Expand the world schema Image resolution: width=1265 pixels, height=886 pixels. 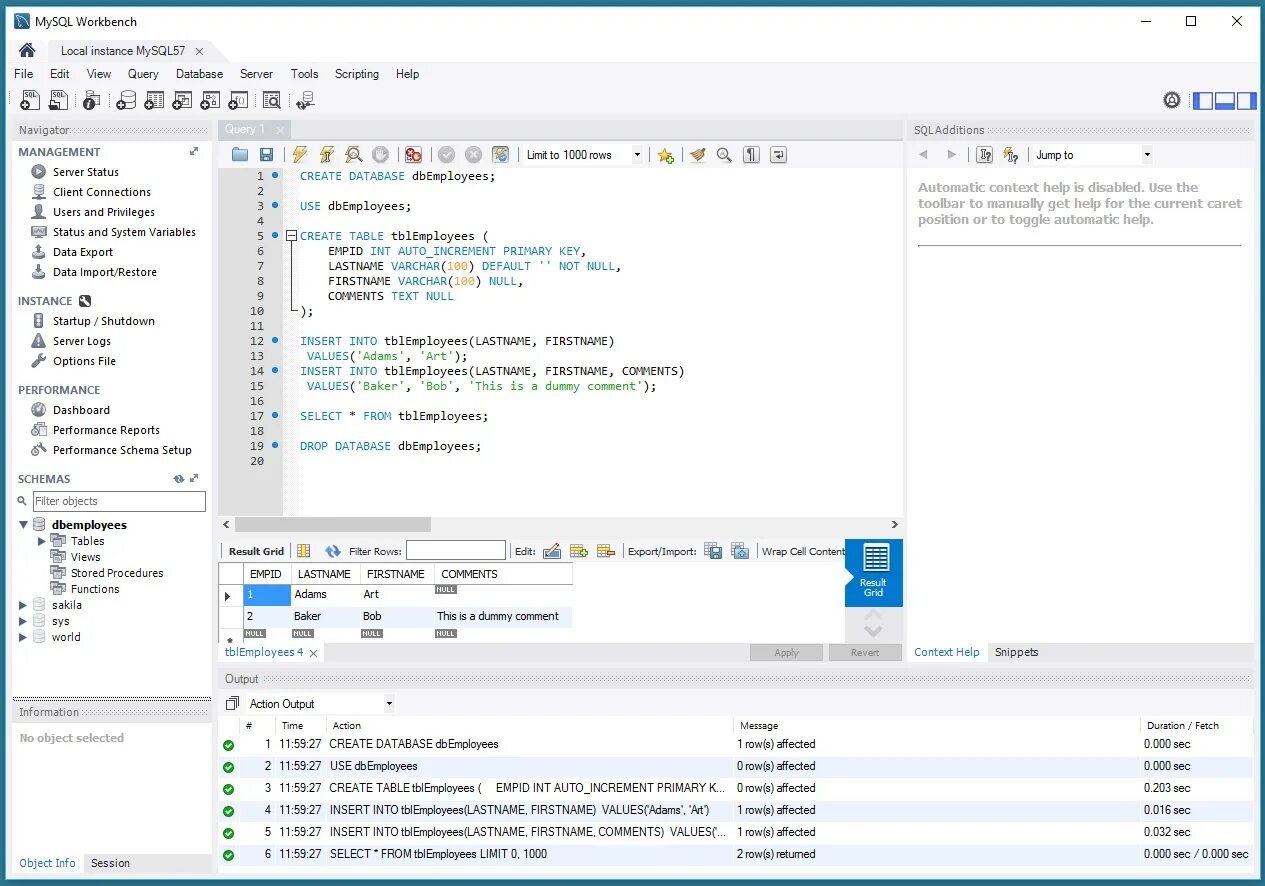[24, 637]
